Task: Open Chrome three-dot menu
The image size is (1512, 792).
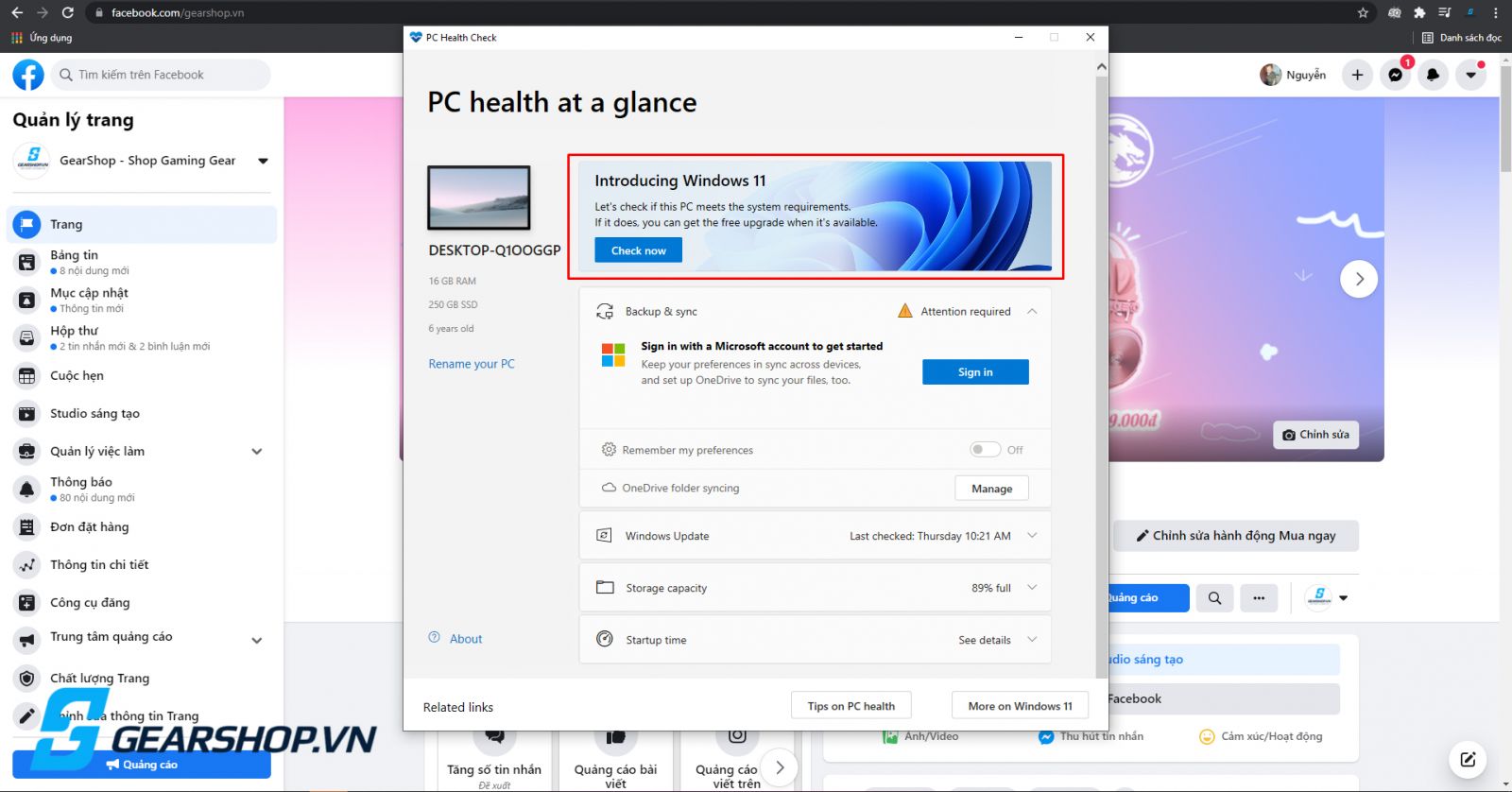Action: (x=1496, y=12)
